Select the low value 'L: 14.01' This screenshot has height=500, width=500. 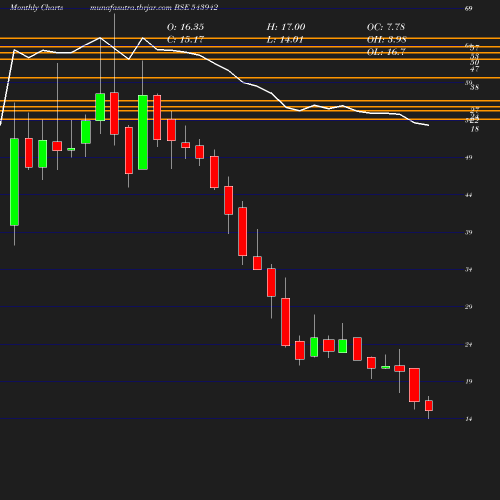285,40
